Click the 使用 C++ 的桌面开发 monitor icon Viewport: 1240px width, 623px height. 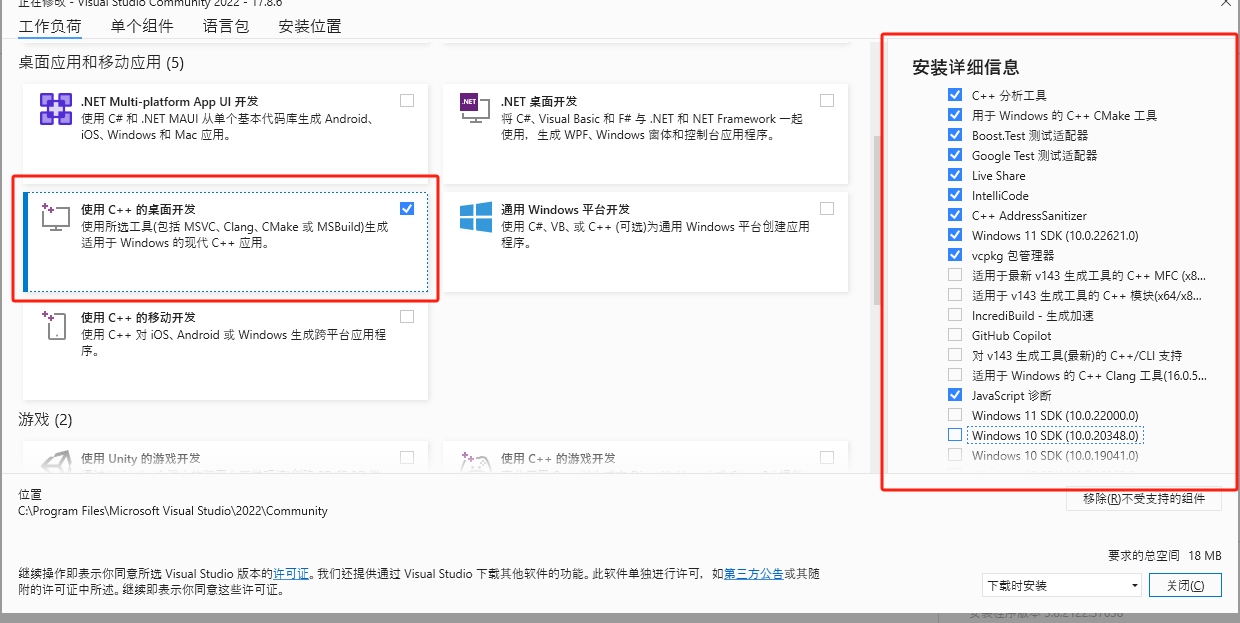click(x=55, y=217)
